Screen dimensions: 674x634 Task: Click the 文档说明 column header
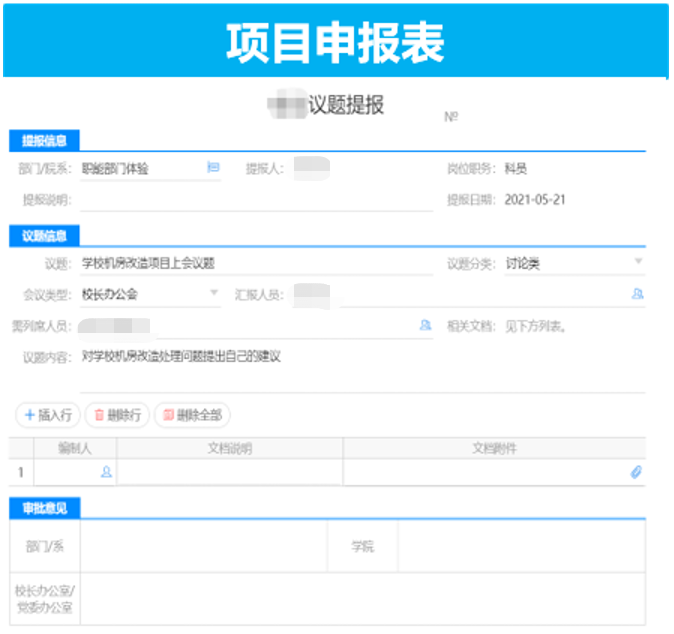pos(230,448)
